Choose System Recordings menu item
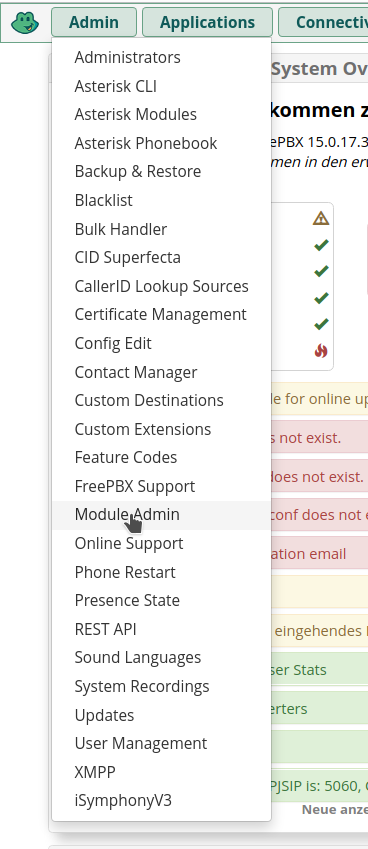 click(x=161, y=687)
